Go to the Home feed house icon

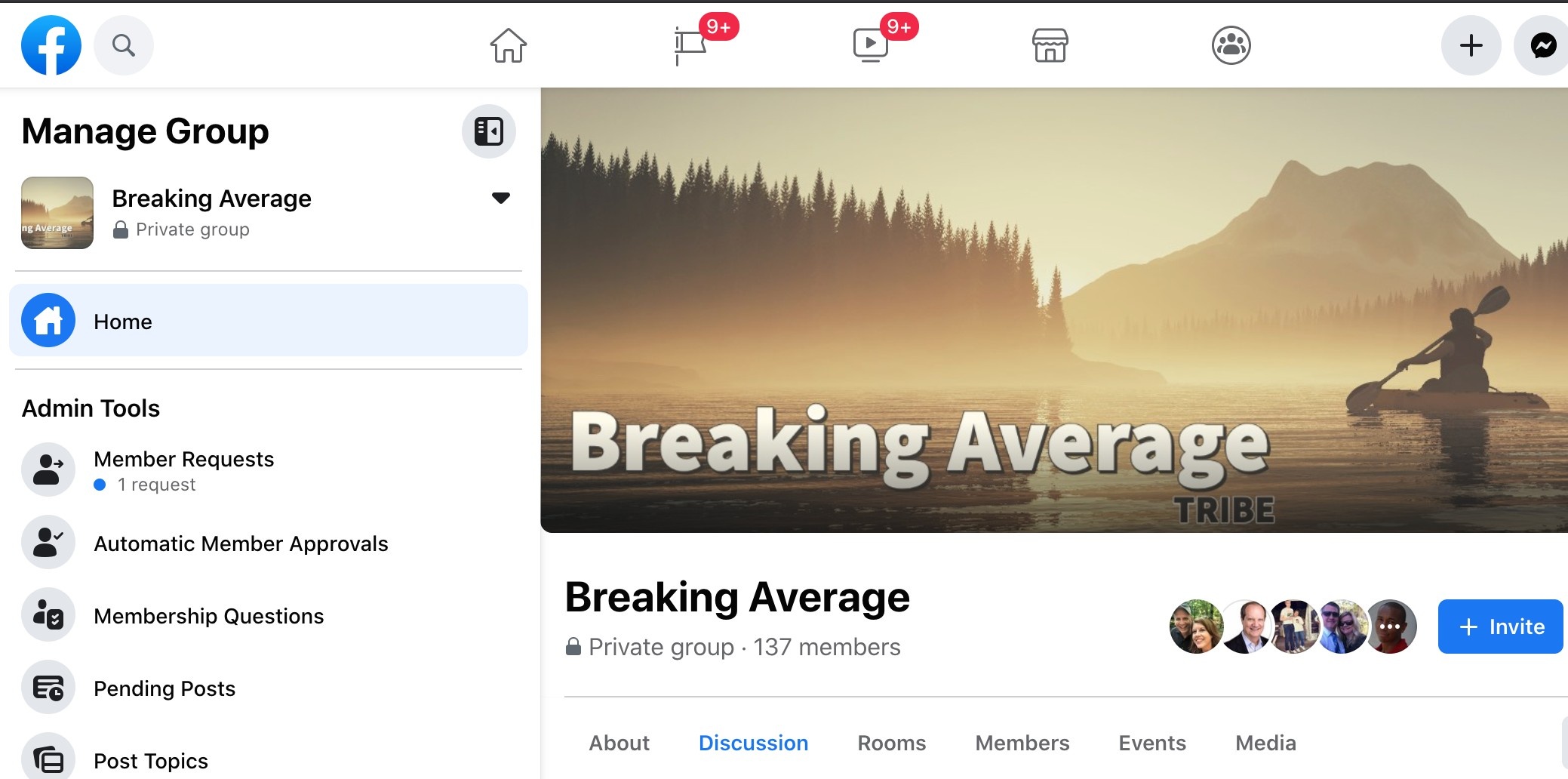coord(509,45)
